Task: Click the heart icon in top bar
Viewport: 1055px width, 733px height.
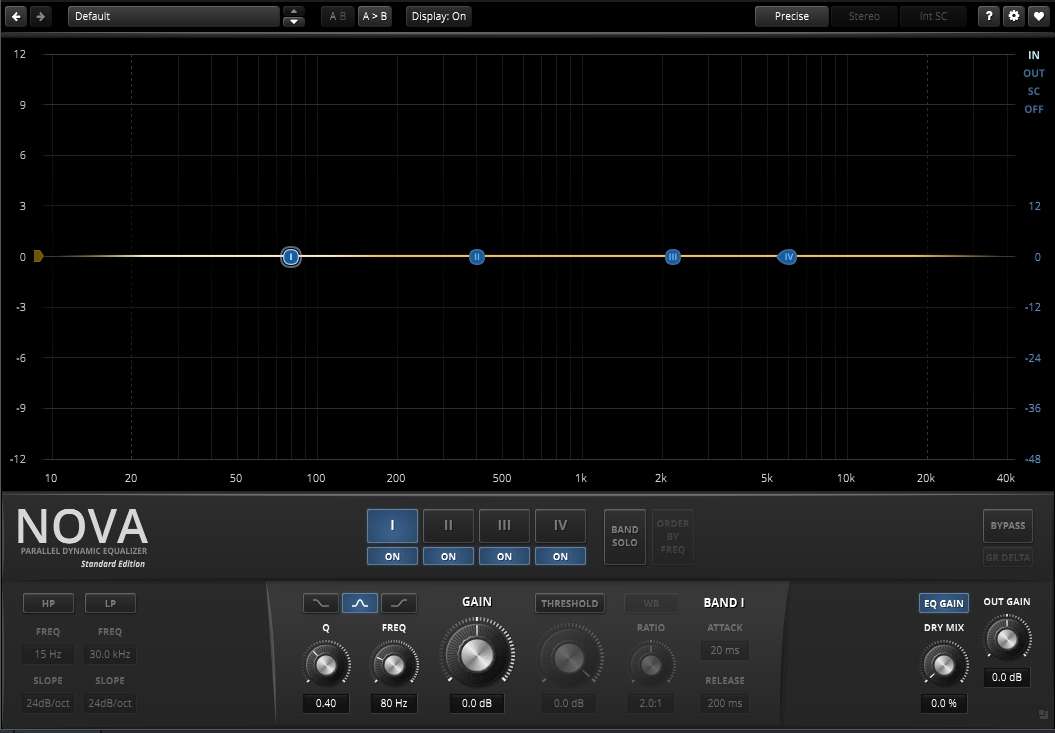Action: click(x=1039, y=16)
